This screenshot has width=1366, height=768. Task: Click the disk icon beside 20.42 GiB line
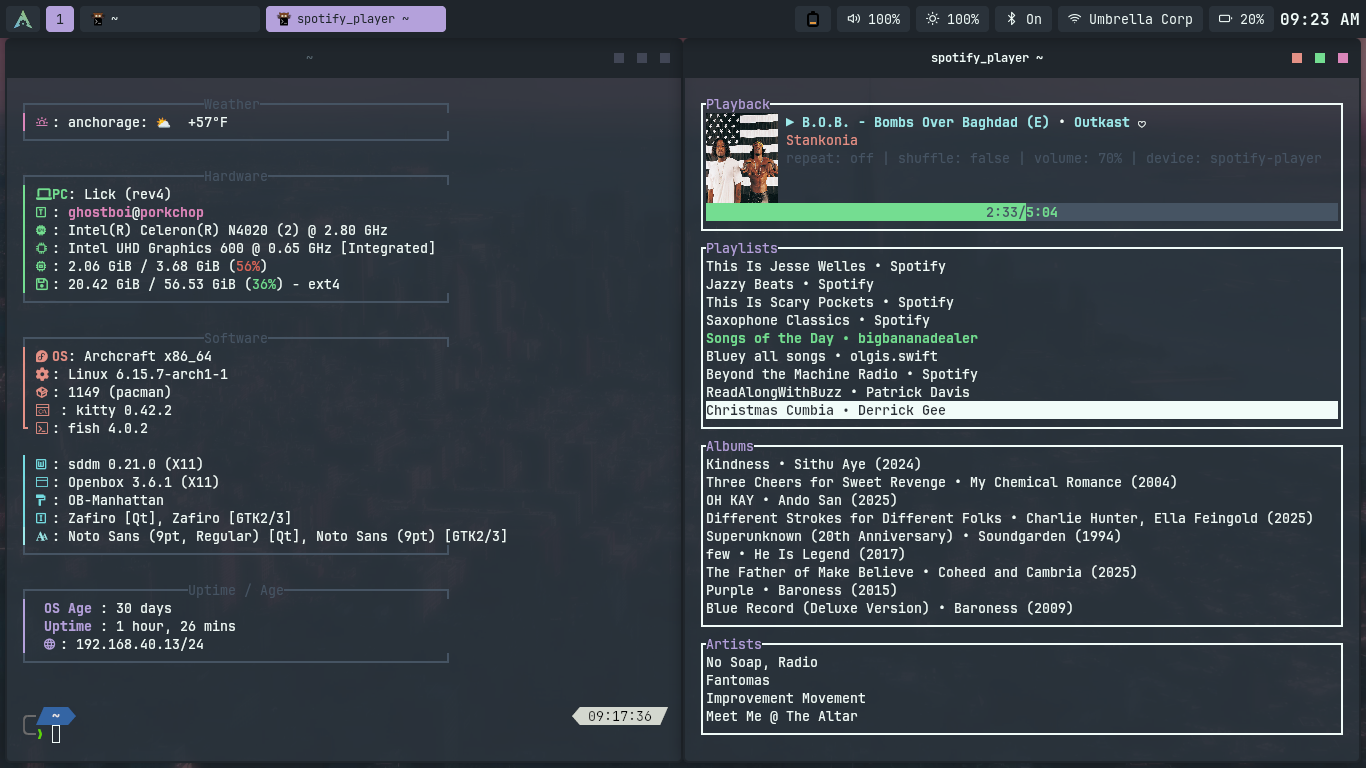point(42,284)
